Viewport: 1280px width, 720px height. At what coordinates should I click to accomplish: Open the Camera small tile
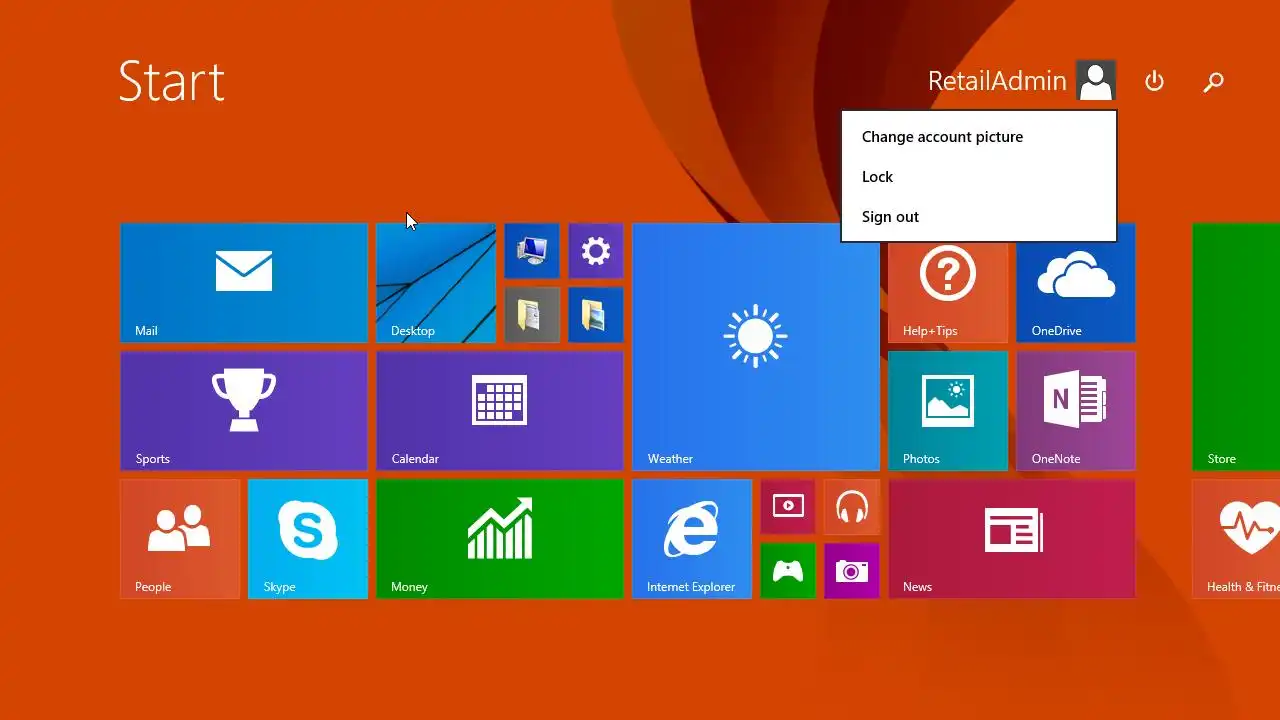pos(852,571)
